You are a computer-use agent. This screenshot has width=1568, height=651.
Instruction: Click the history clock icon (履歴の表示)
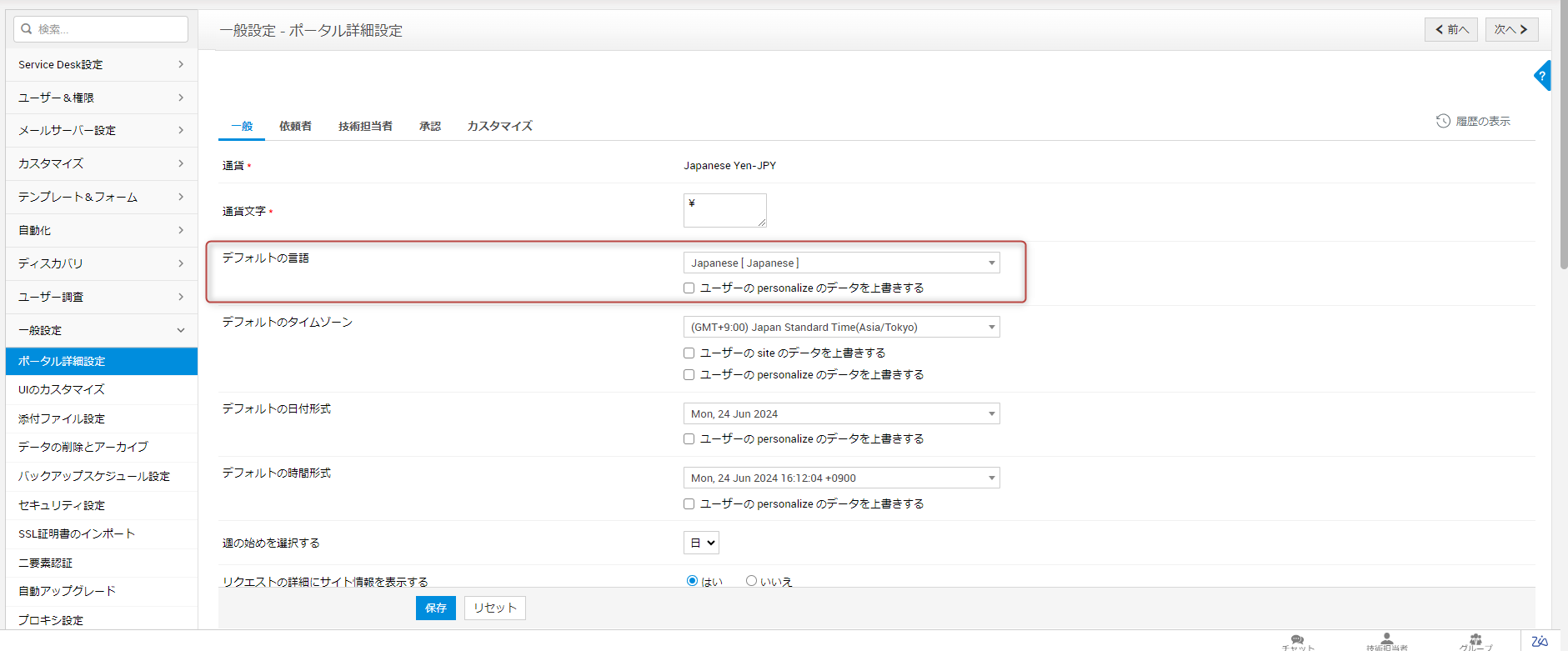coord(1443,121)
